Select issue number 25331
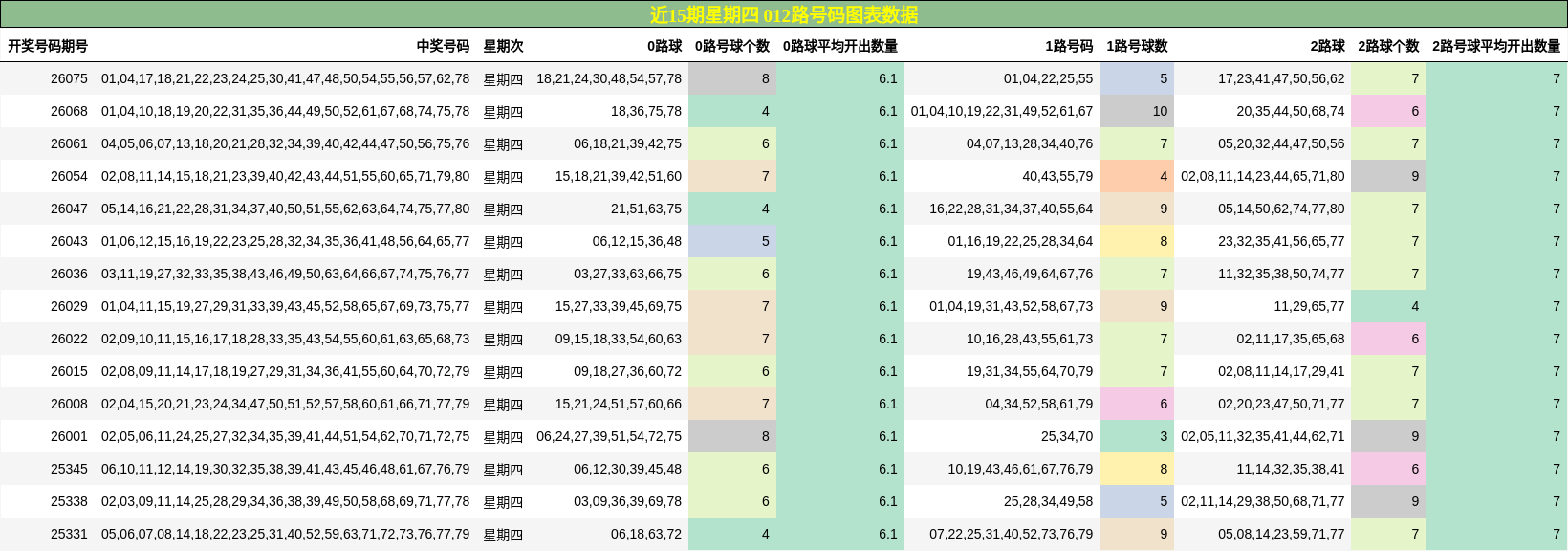This screenshot has width=1568, height=551. 69,534
